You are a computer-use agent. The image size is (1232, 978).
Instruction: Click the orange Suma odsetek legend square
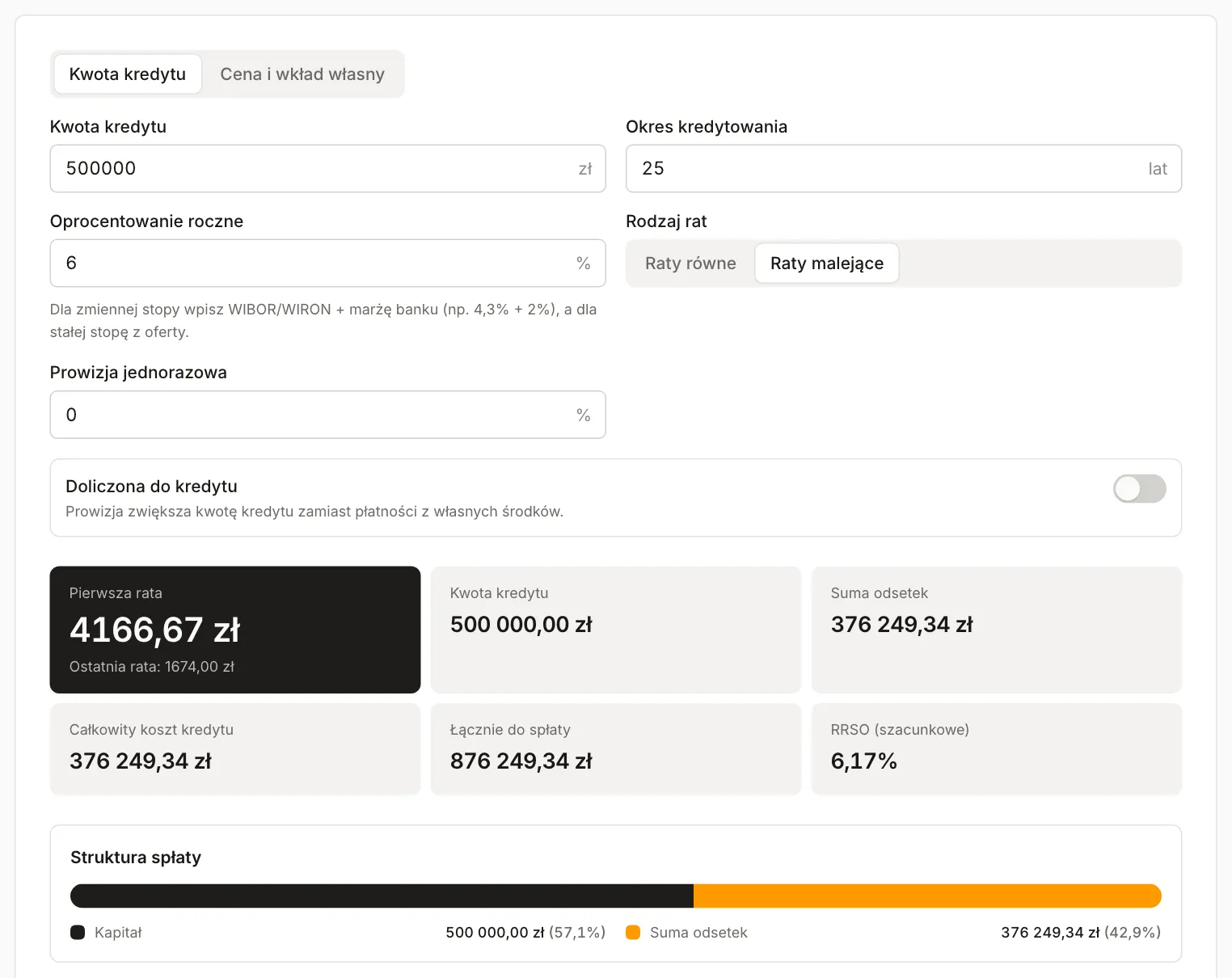[x=633, y=932]
